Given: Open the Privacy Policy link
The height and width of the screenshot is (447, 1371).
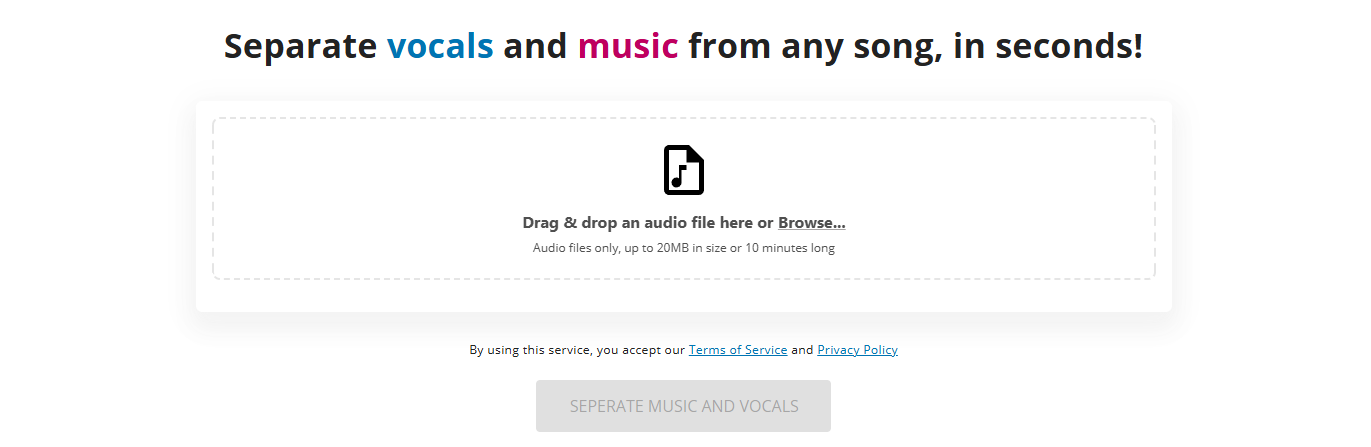Looking at the screenshot, I should coord(857,350).
